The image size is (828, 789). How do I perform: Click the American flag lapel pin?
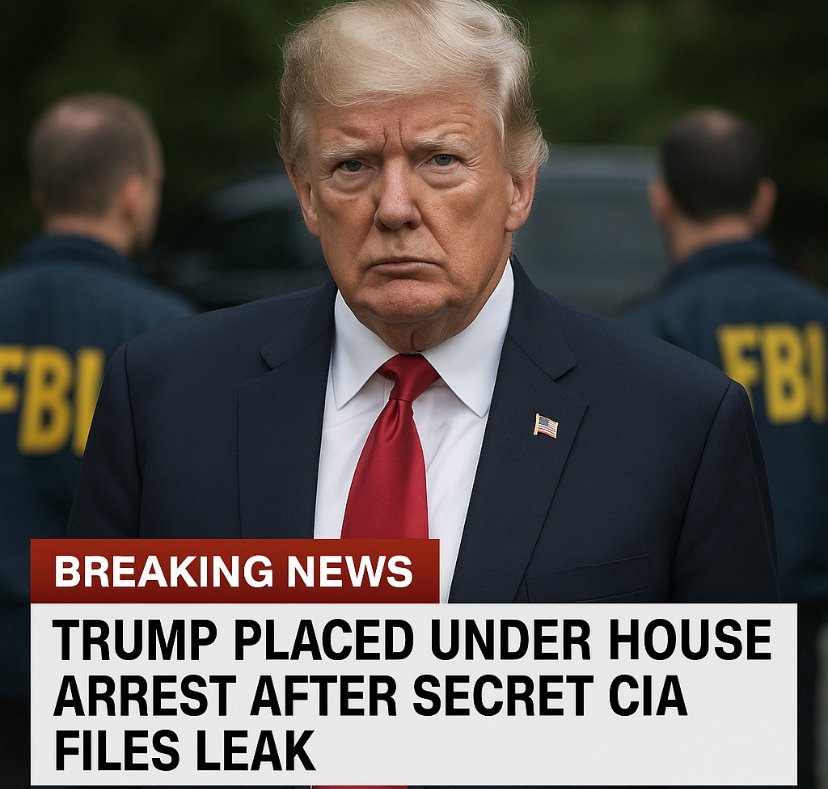point(545,426)
